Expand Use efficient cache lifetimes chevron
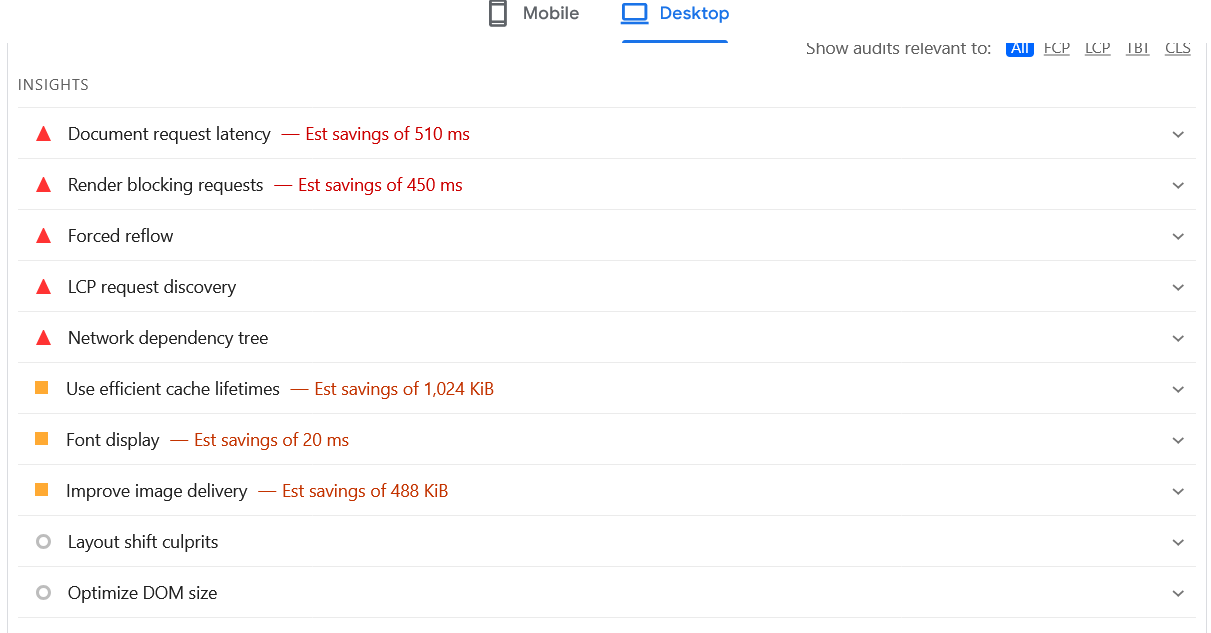Viewport: 1211px width, 633px height. [x=1178, y=389]
